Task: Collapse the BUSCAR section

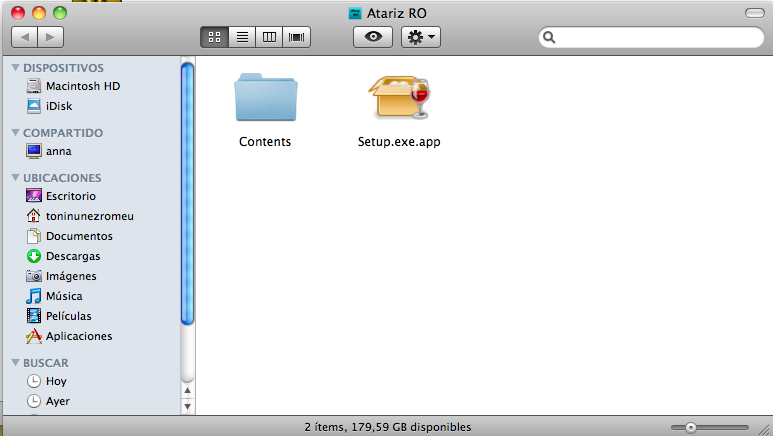Action: tap(15, 362)
